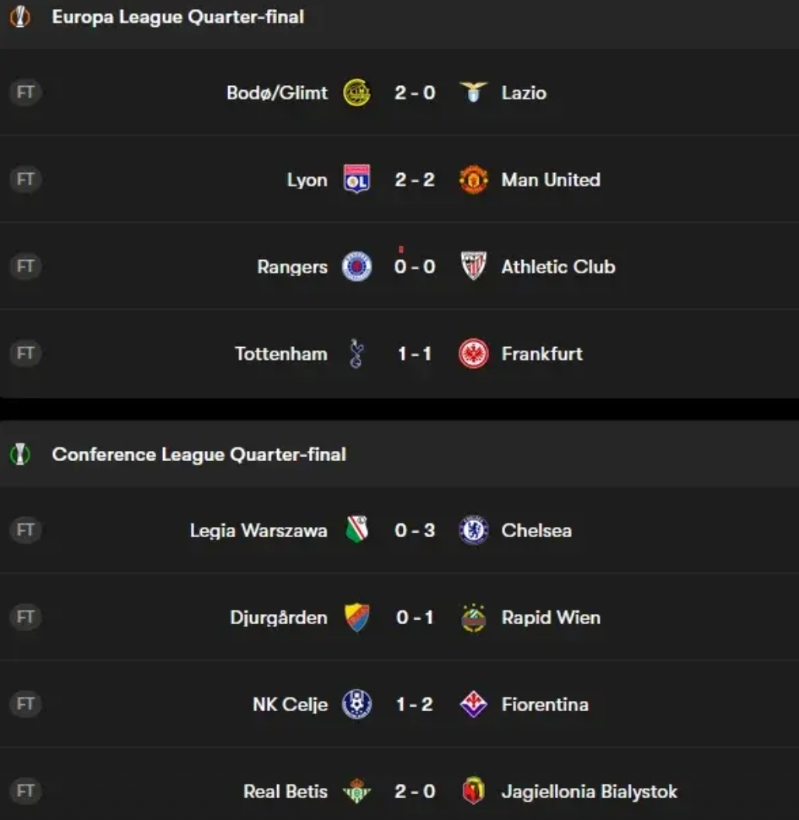Click the Tottenham cockerel logo

click(x=357, y=354)
